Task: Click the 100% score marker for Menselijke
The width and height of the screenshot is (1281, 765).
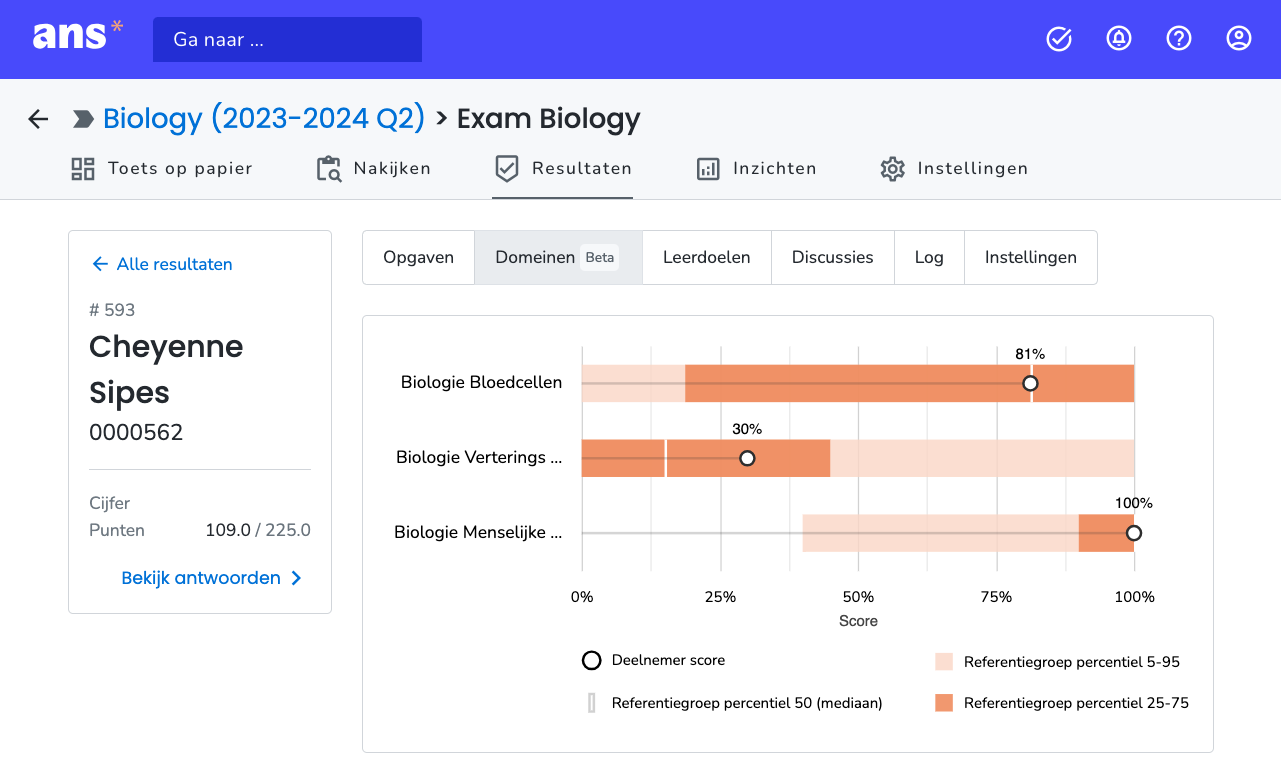Action: pos(1134,533)
